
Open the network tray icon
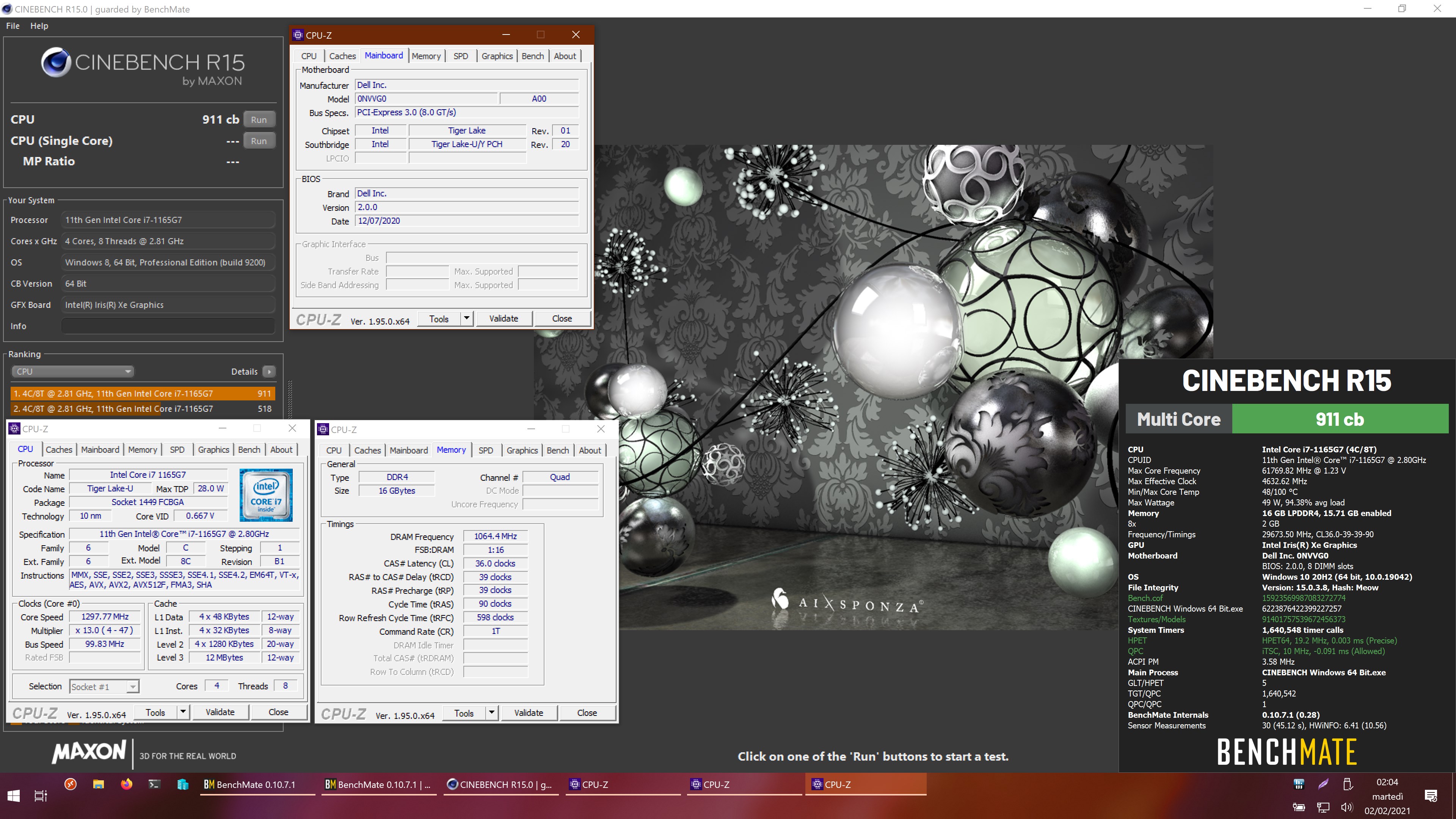pyautogui.click(x=1323, y=808)
